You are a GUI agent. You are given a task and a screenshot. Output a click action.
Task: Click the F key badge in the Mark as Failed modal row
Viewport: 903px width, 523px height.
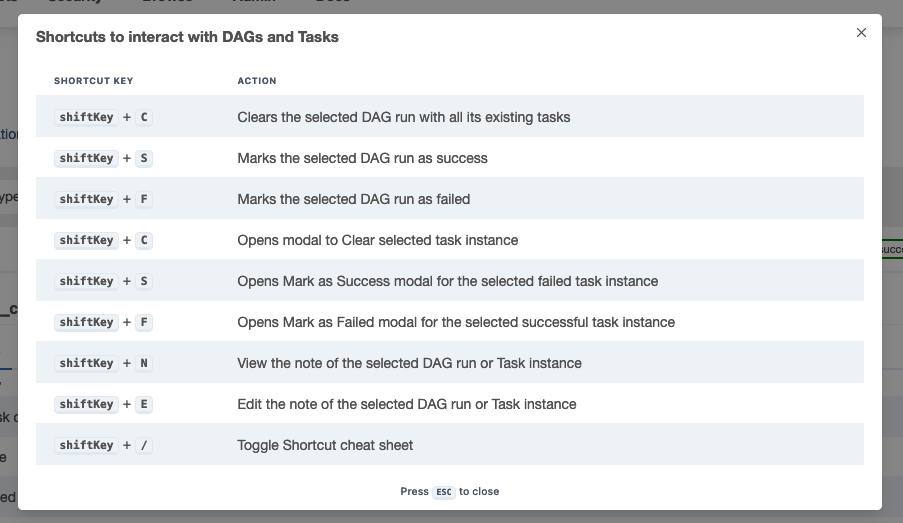click(x=144, y=322)
